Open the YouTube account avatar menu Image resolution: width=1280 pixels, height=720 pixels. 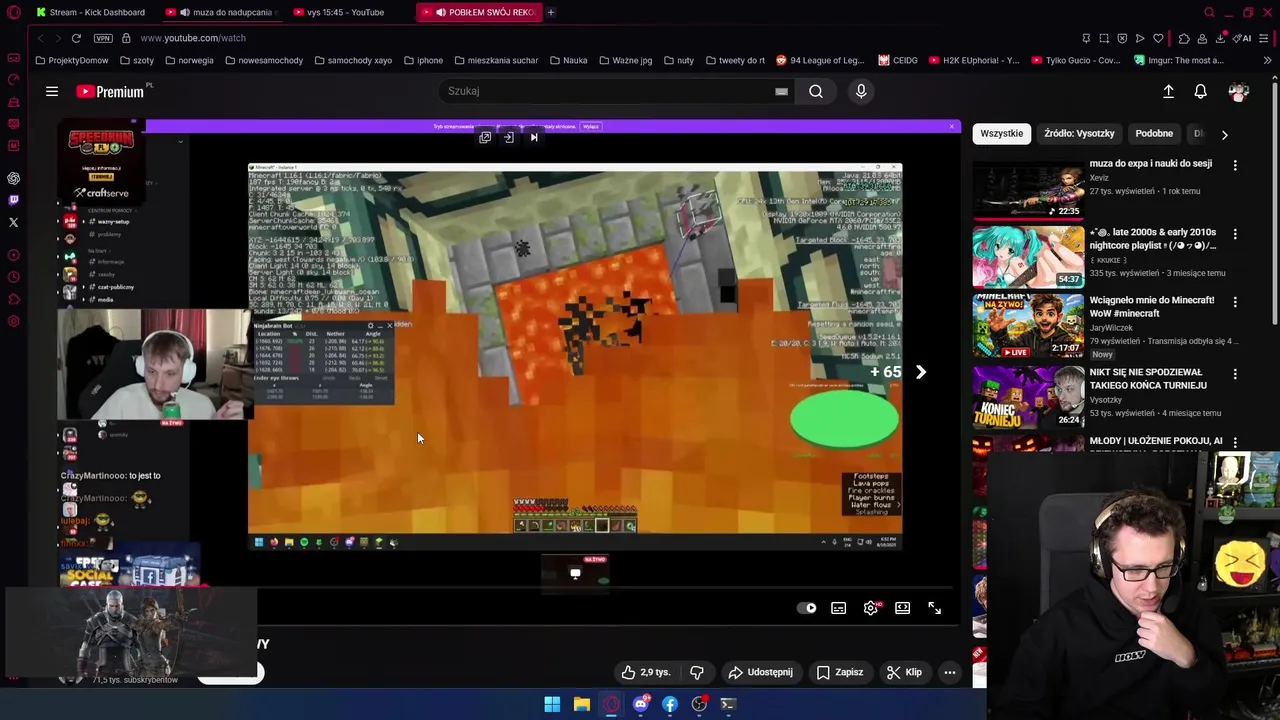[1239, 92]
